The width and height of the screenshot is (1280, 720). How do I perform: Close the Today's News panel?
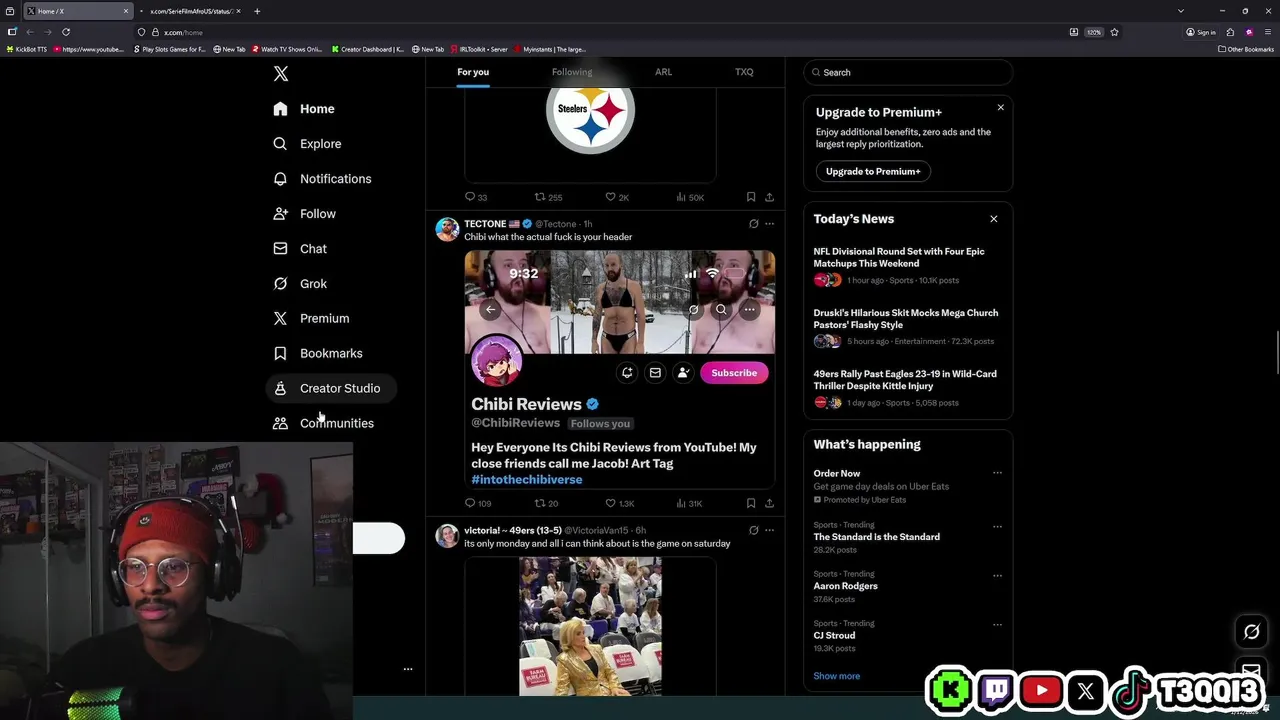tap(993, 219)
